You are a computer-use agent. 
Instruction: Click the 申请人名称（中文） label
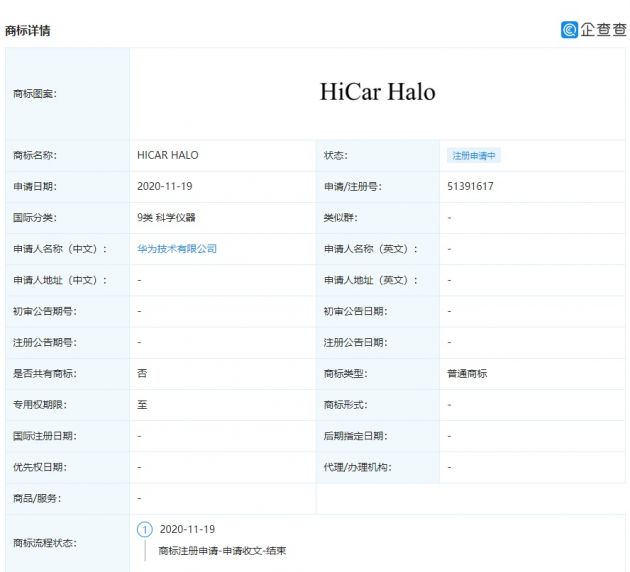[x=60, y=249]
